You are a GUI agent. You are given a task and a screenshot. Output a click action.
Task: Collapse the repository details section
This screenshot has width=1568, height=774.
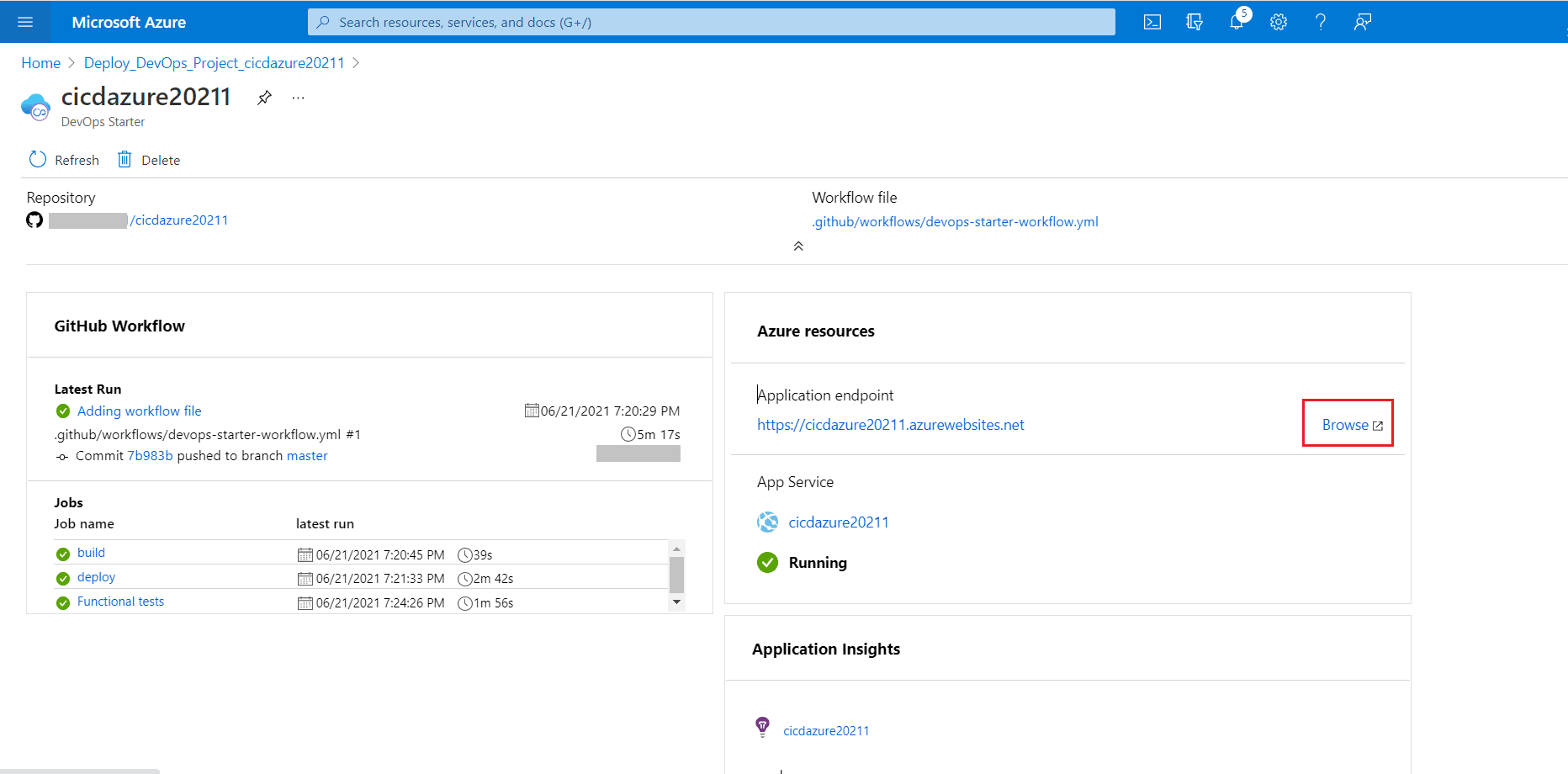click(x=797, y=247)
